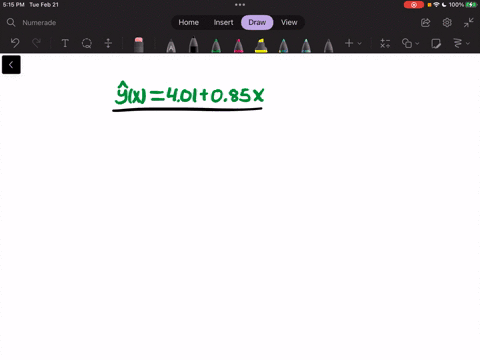Switch to the Home tab
480x360 pixels.
pos(188,22)
